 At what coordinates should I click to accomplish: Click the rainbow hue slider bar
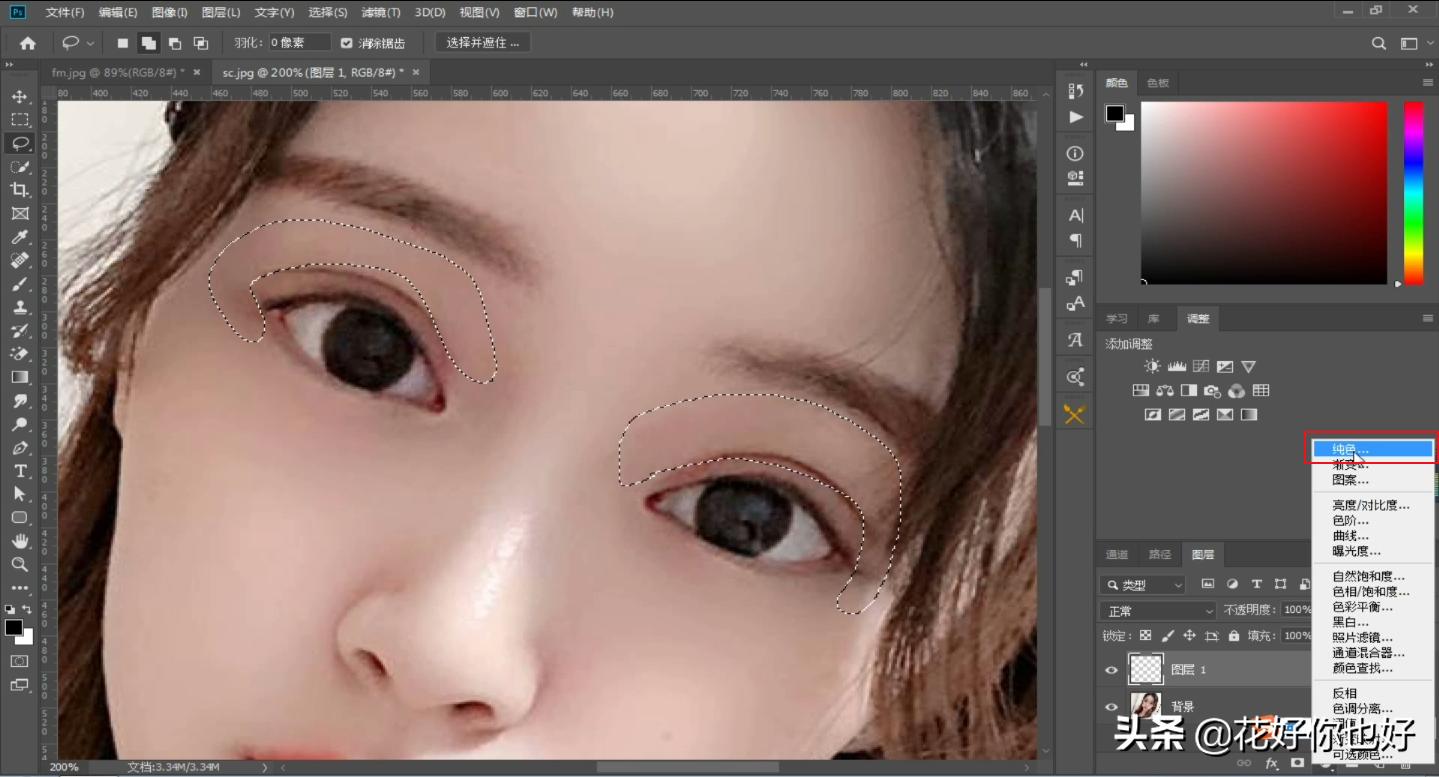1413,192
